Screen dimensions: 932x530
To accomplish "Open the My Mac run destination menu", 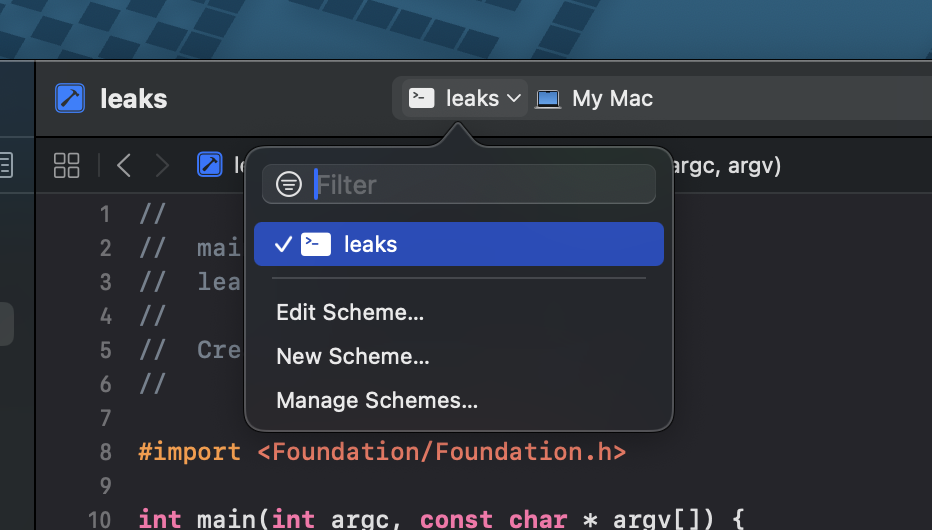I will point(612,99).
